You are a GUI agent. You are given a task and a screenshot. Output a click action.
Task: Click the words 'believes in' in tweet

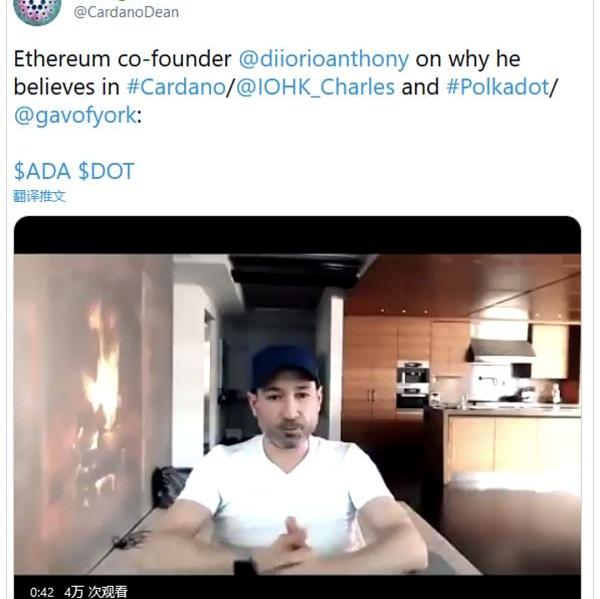coord(67,87)
